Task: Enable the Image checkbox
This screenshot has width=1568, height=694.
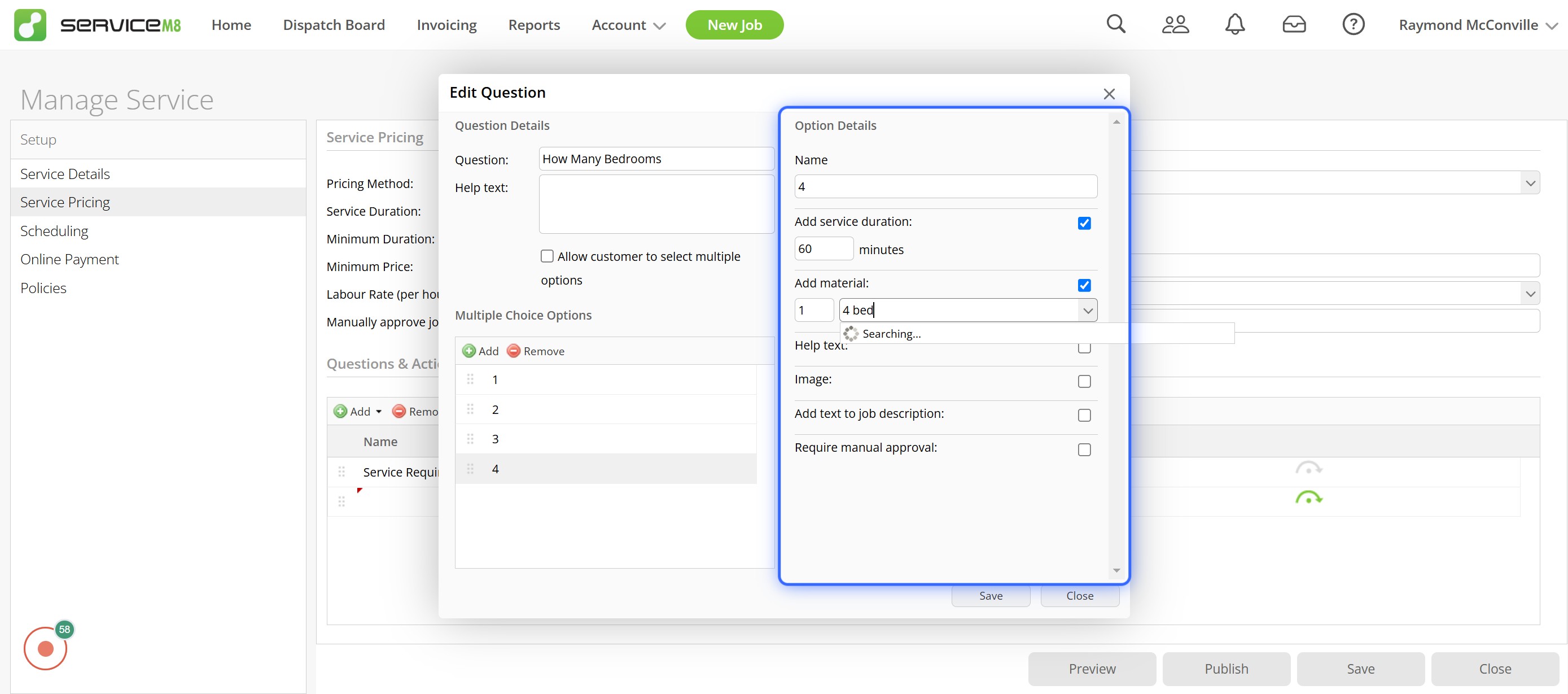Action: pos(1084,381)
